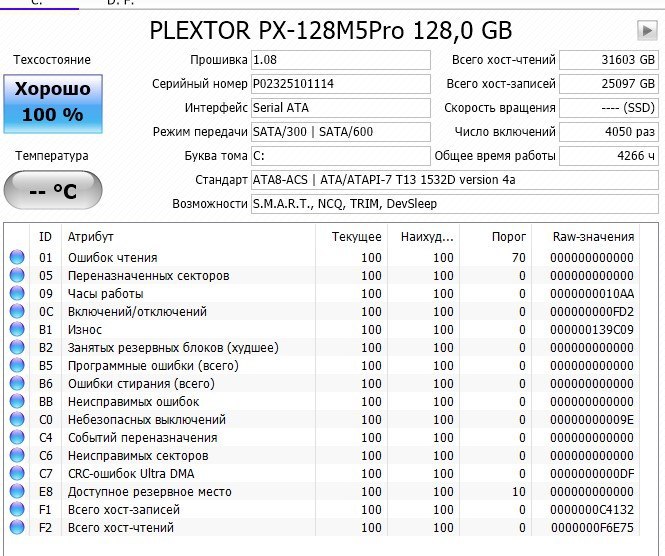This screenshot has height=556, width=665.
Task: Click the Интерфейс field showing Serial ATA
Action: (x=341, y=108)
